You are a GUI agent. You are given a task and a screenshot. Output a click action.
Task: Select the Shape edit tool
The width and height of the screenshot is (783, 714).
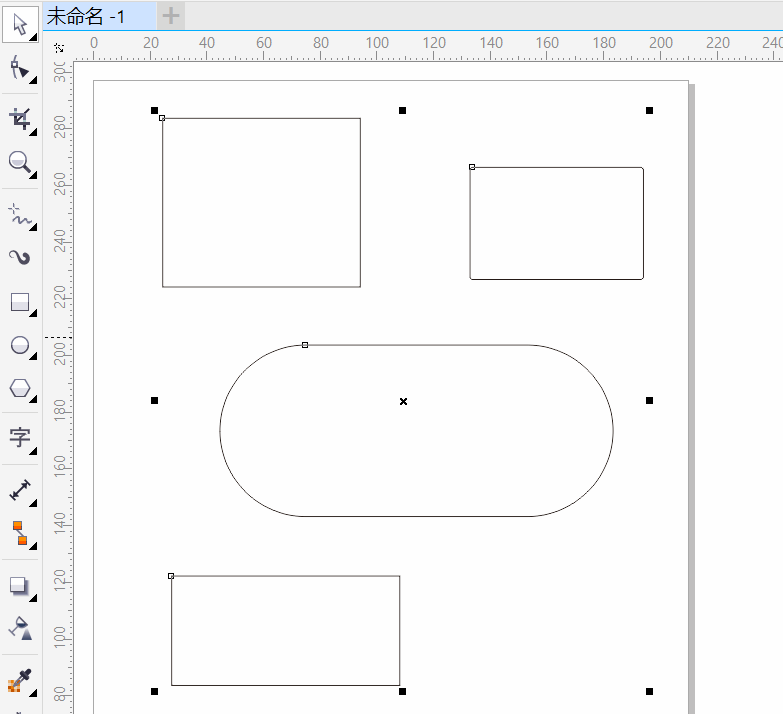coord(19,67)
